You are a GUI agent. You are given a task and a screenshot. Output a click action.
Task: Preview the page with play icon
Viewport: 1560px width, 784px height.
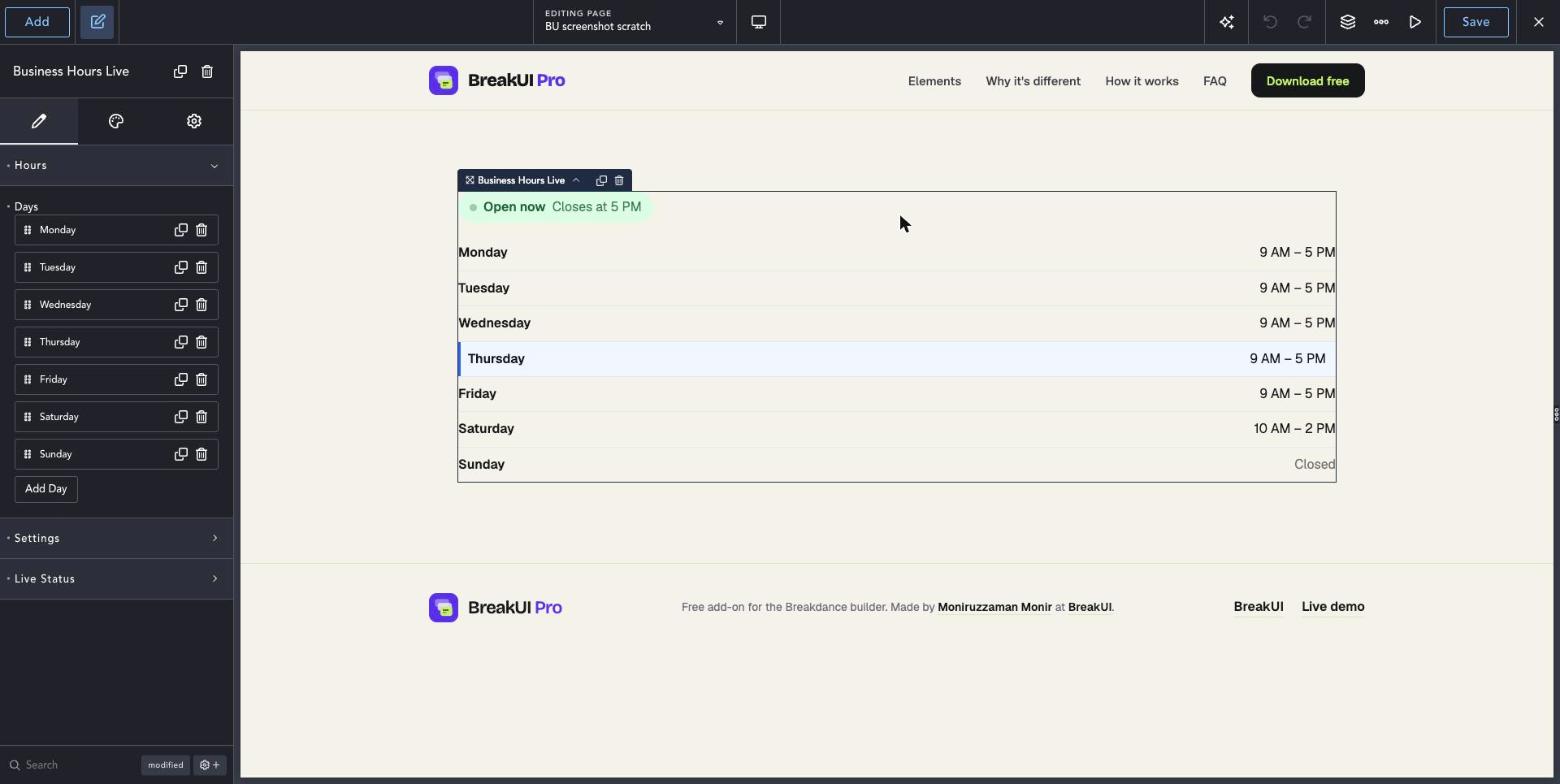click(1415, 22)
